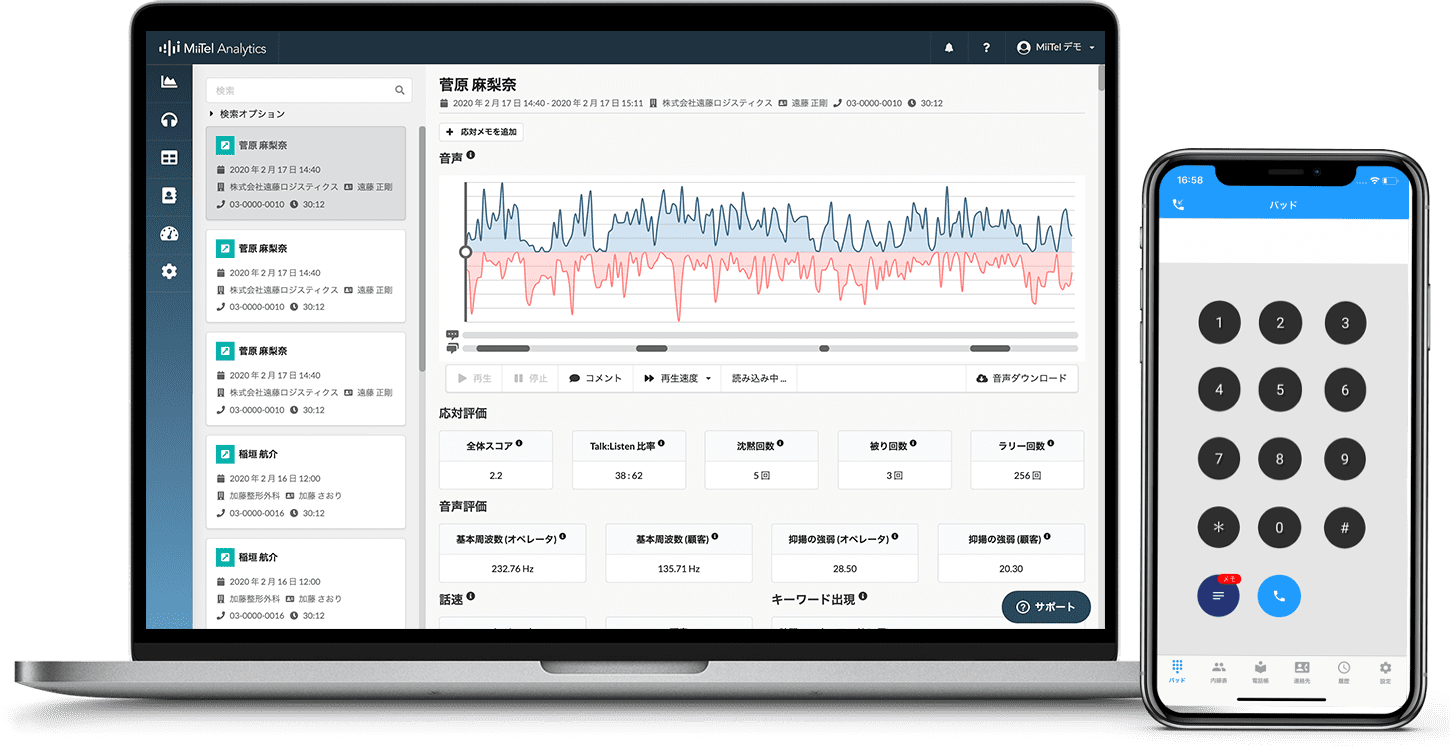Viewport: 1450px width, 746px height.
Task: Click the waveform playhead handle circle
Action: 465,252
